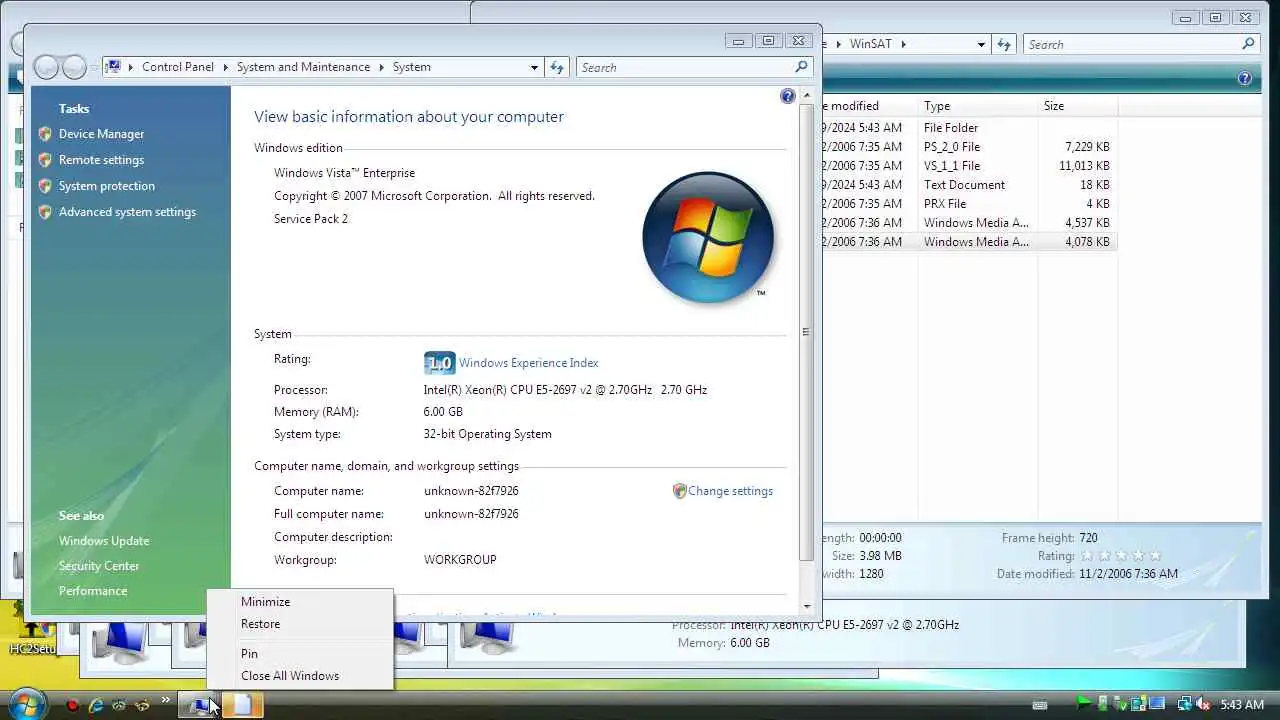Click the System and Maintenance breadcrumb
This screenshot has width=1280, height=720.
click(303, 67)
